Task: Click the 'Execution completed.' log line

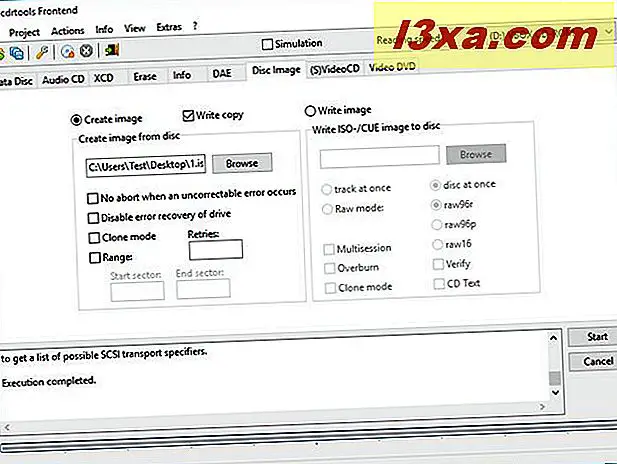Action: 49,382
